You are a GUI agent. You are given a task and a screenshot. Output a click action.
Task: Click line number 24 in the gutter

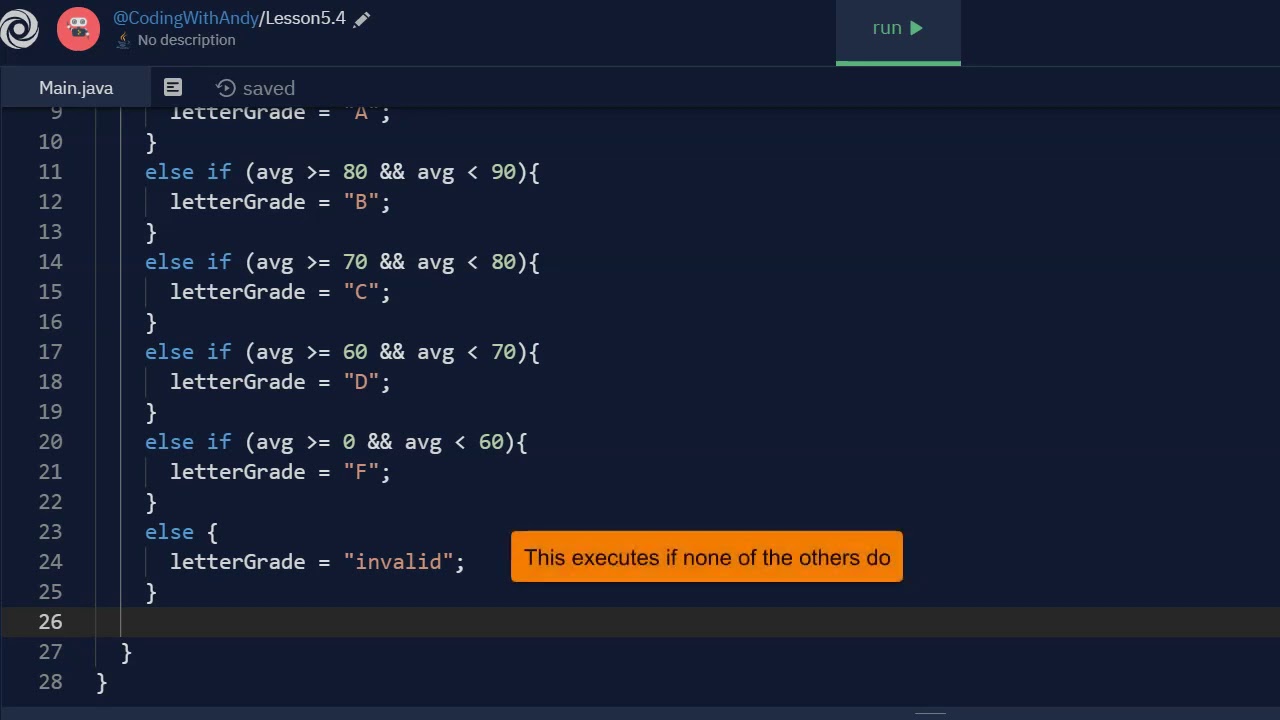coord(50,562)
